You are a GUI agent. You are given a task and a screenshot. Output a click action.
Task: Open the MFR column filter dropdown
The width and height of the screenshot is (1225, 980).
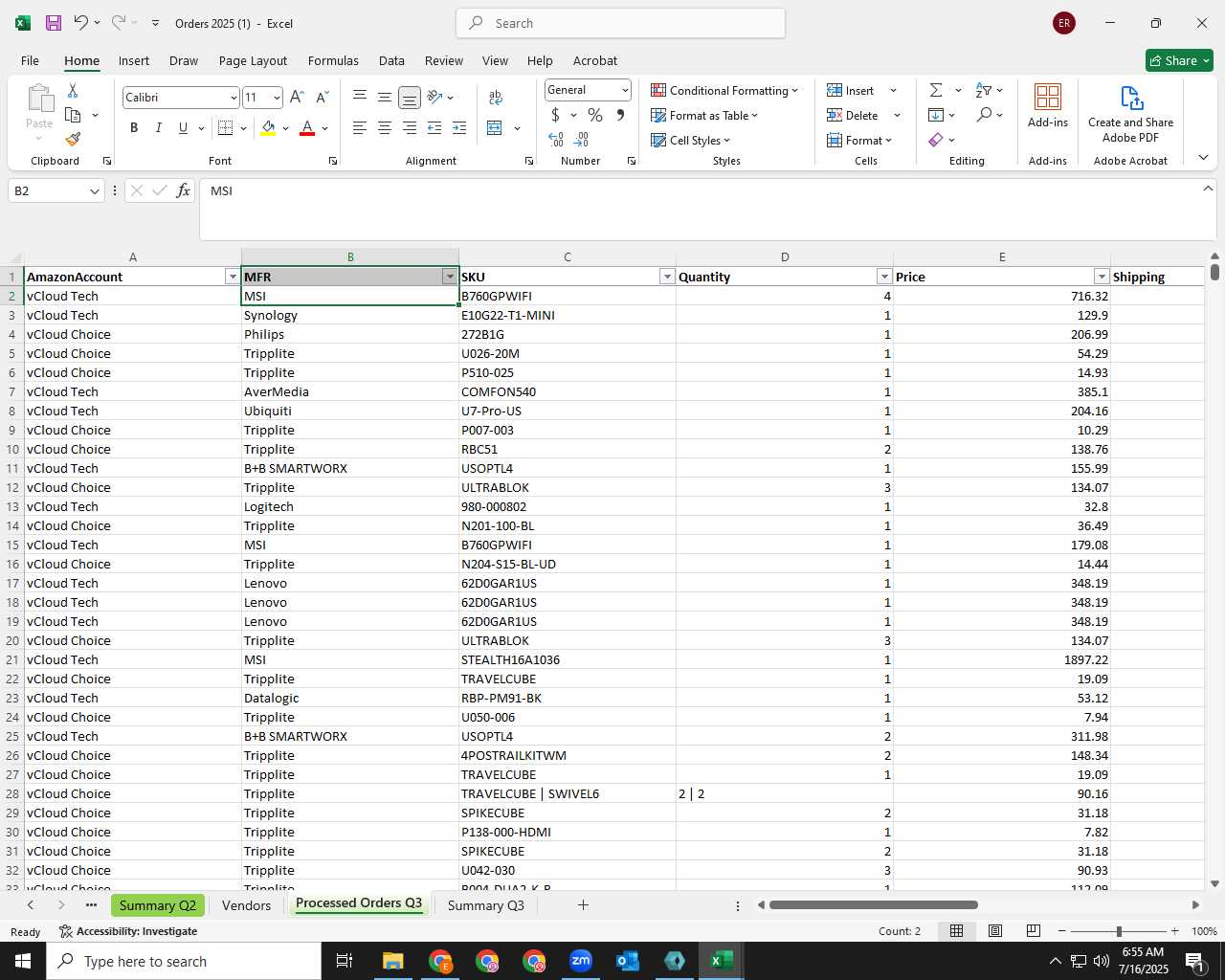tap(450, 277)
